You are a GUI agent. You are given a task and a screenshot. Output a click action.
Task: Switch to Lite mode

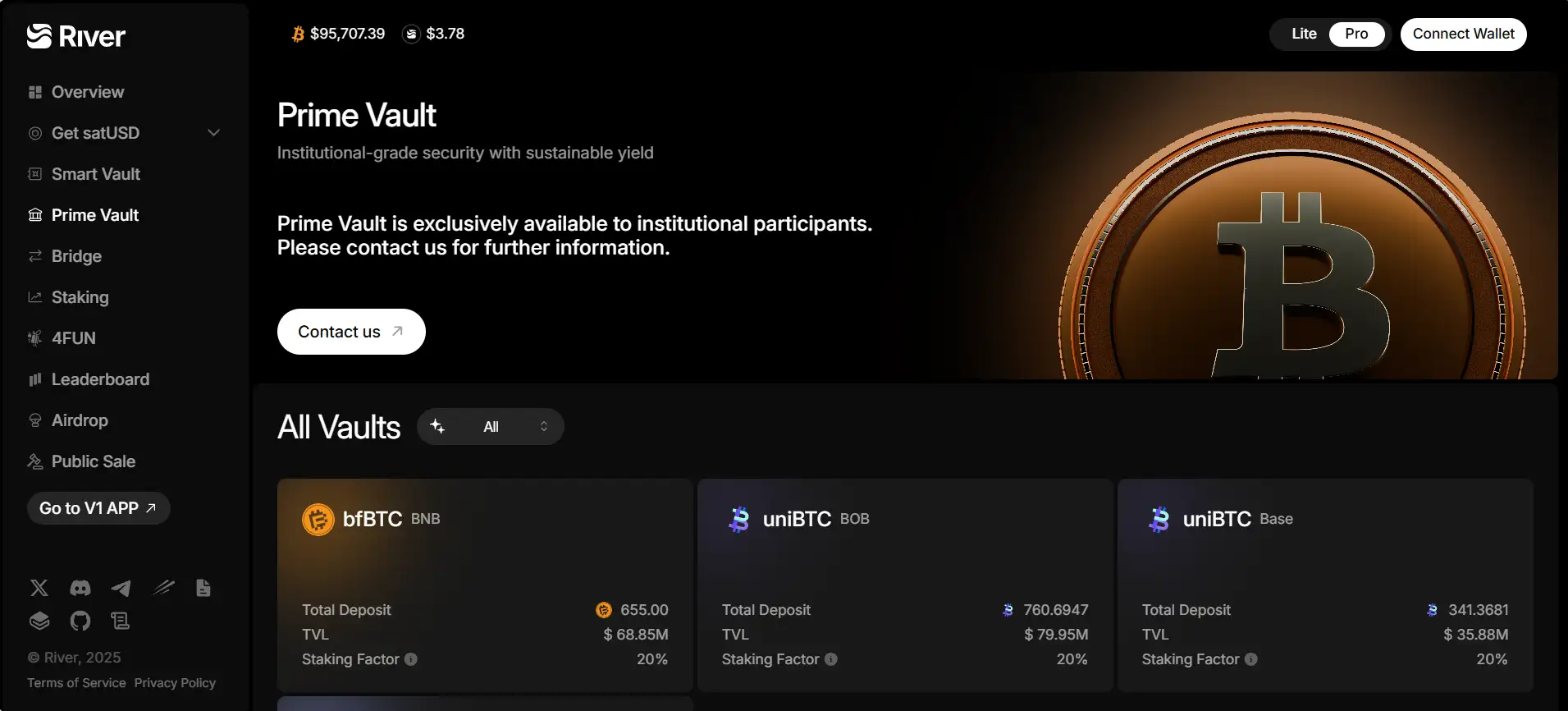[x=1304, y=34]
